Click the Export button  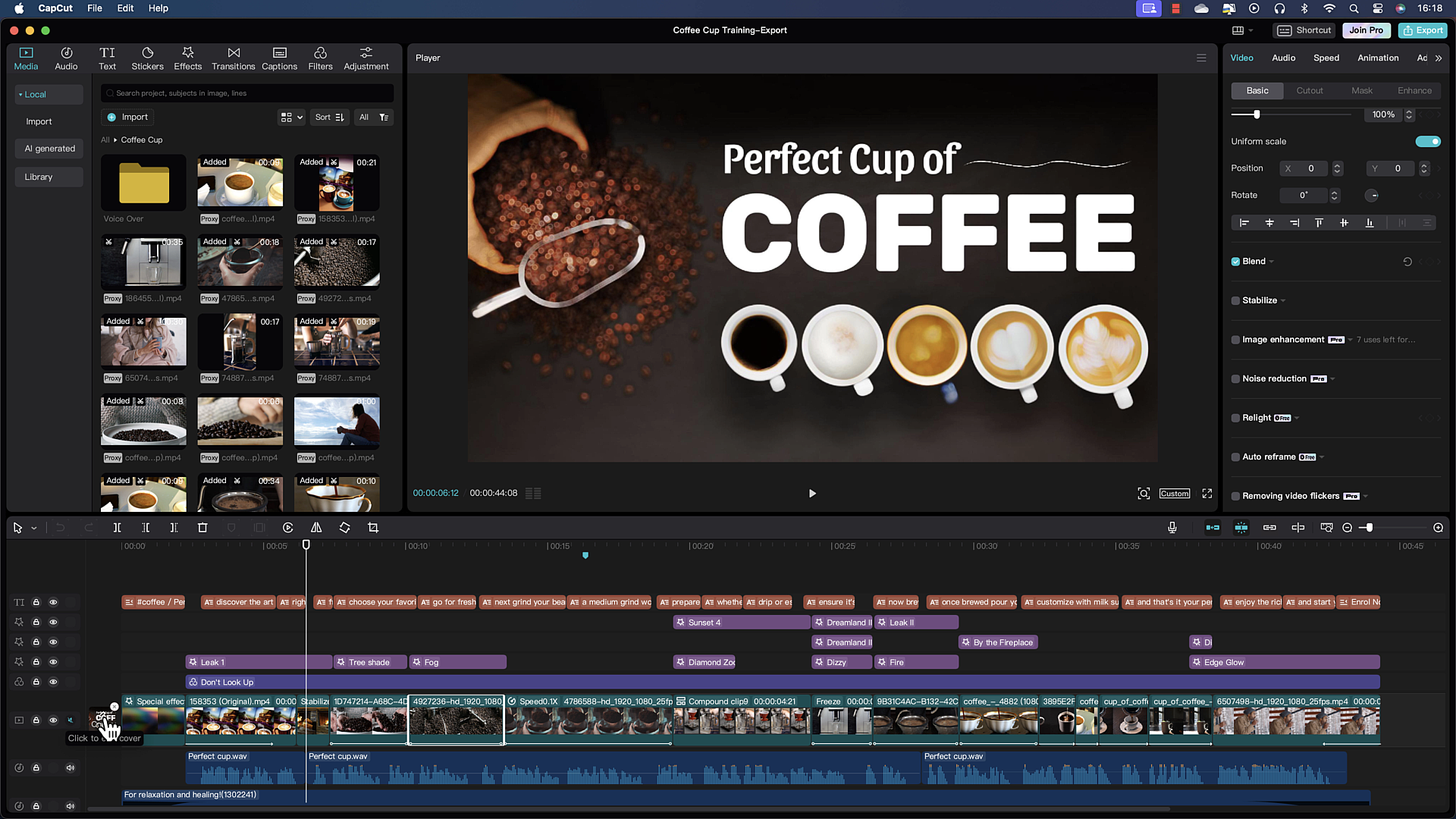click(x=1423, y=30)
